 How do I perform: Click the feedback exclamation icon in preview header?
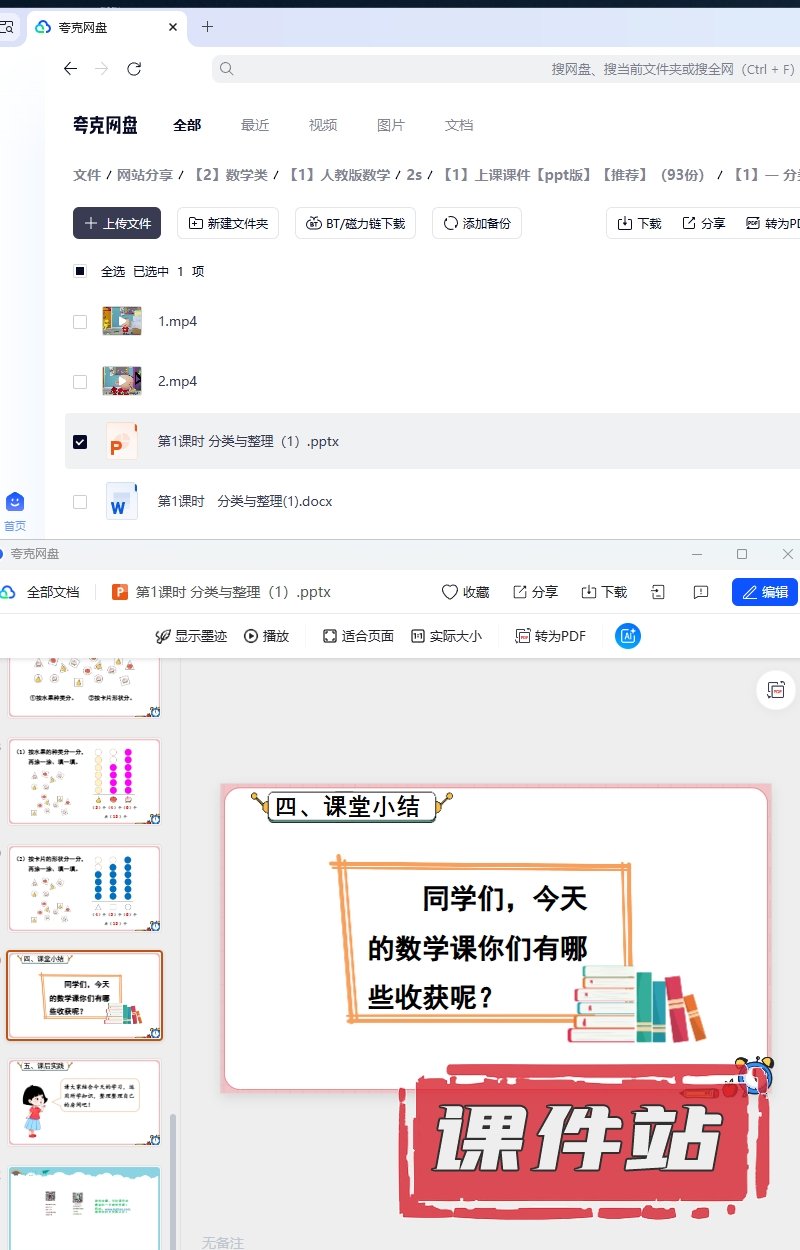point(701,592)
